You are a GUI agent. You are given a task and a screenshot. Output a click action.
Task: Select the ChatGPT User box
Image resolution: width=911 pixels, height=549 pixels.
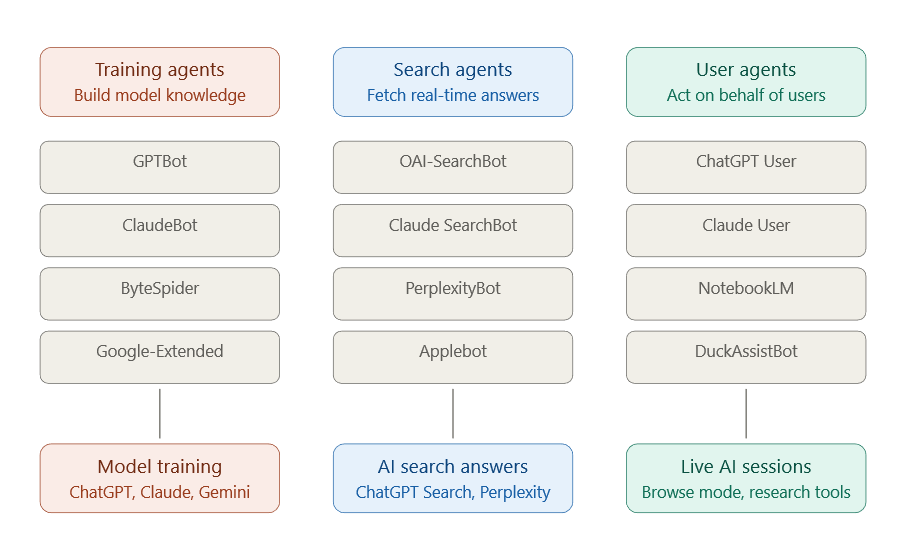tap(746, 167)
